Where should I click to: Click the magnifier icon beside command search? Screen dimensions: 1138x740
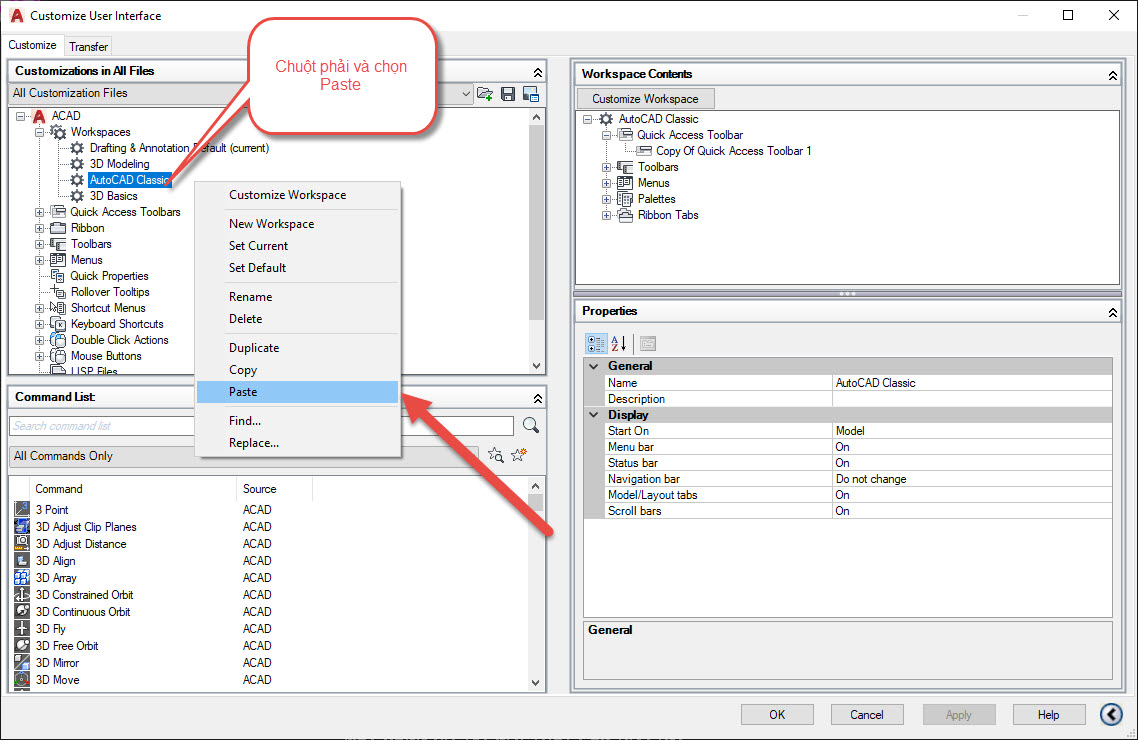point(531,426)
